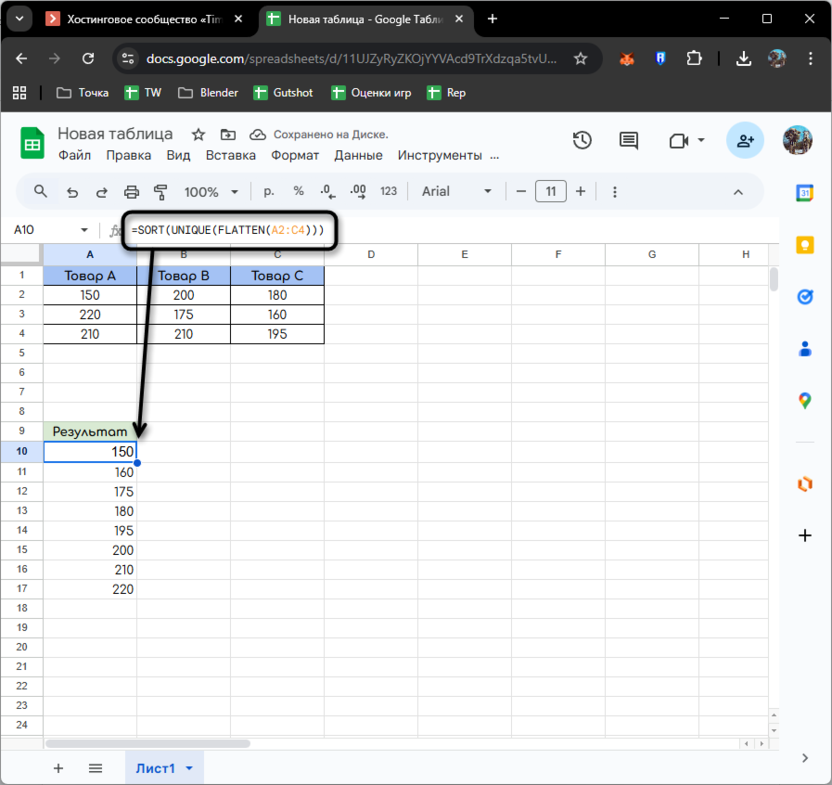
Task: Click the font size field 11
Action: click(x=551, y=192)
